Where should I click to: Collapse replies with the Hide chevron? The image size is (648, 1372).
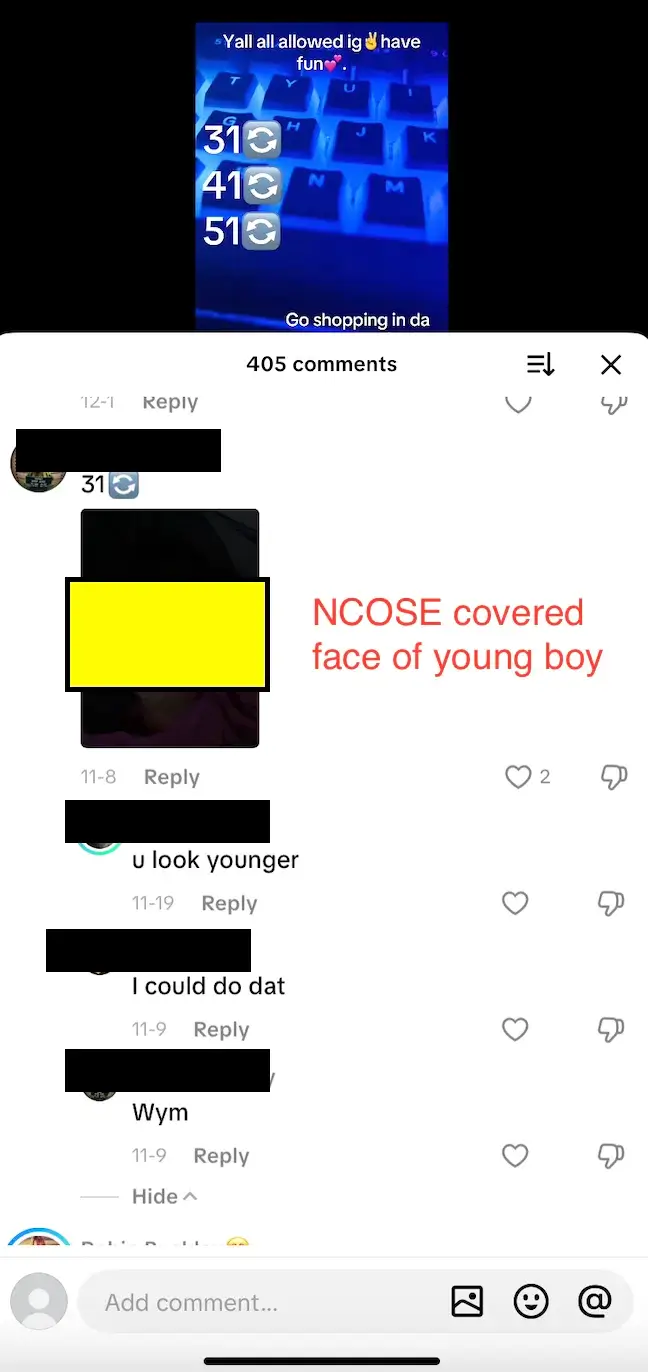coord(165,1196)
